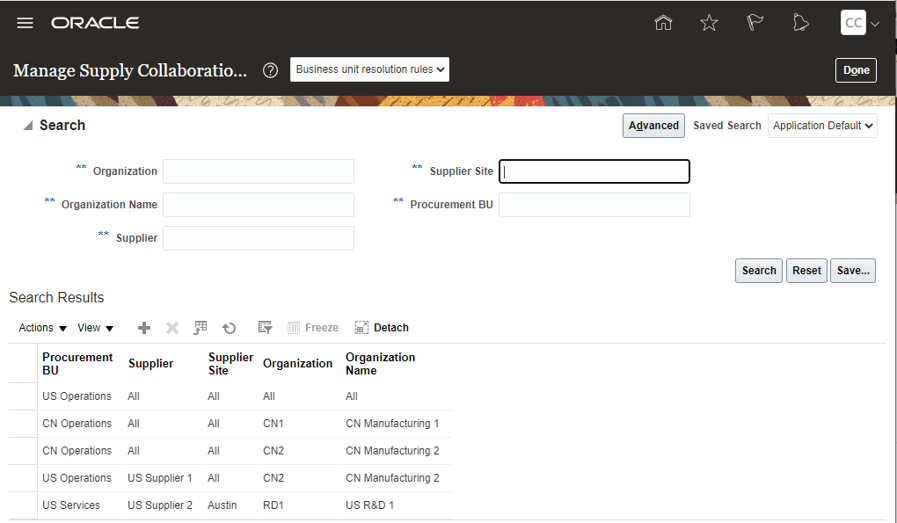The width and height of the screenshot is (897, 523).
Task: Open the View menu
Action: point(95,328)
